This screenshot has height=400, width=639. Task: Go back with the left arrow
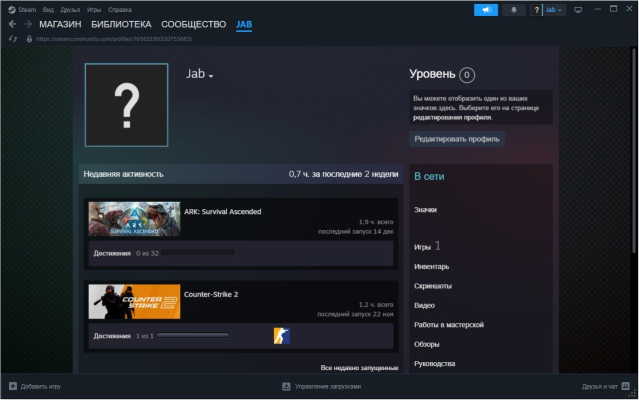13,23
